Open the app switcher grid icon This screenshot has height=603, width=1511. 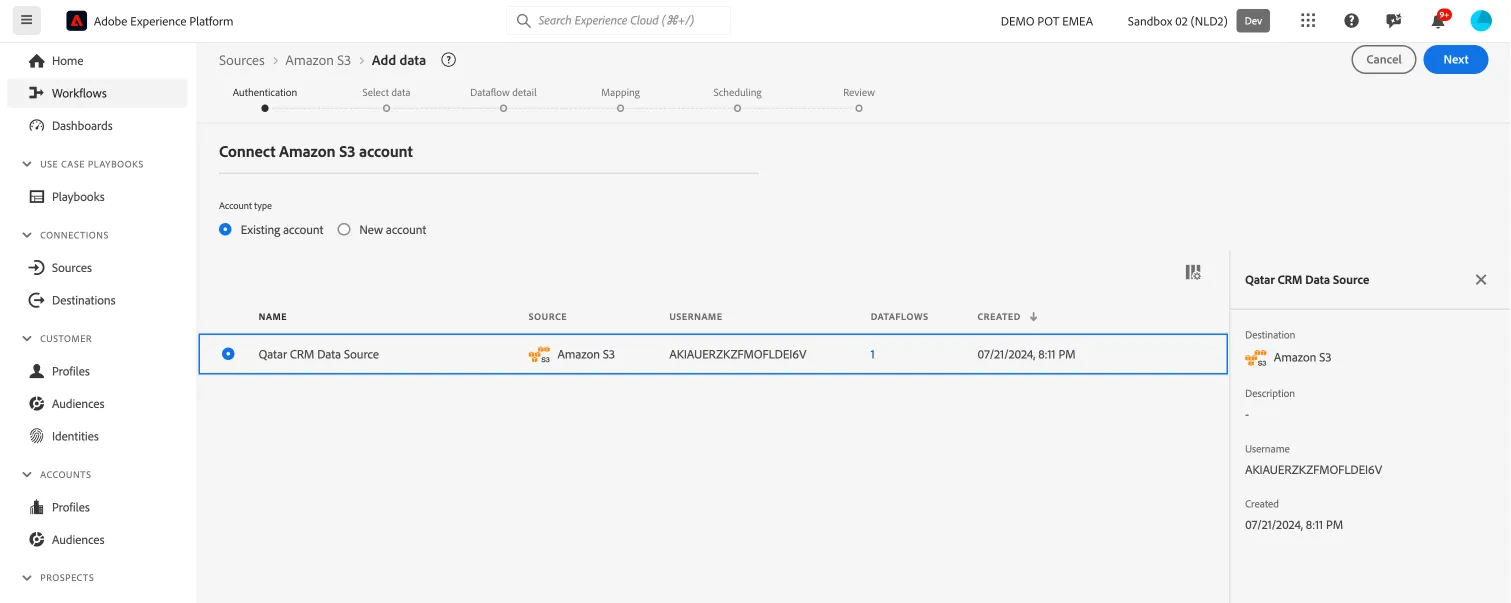[x=1308, y=21]
